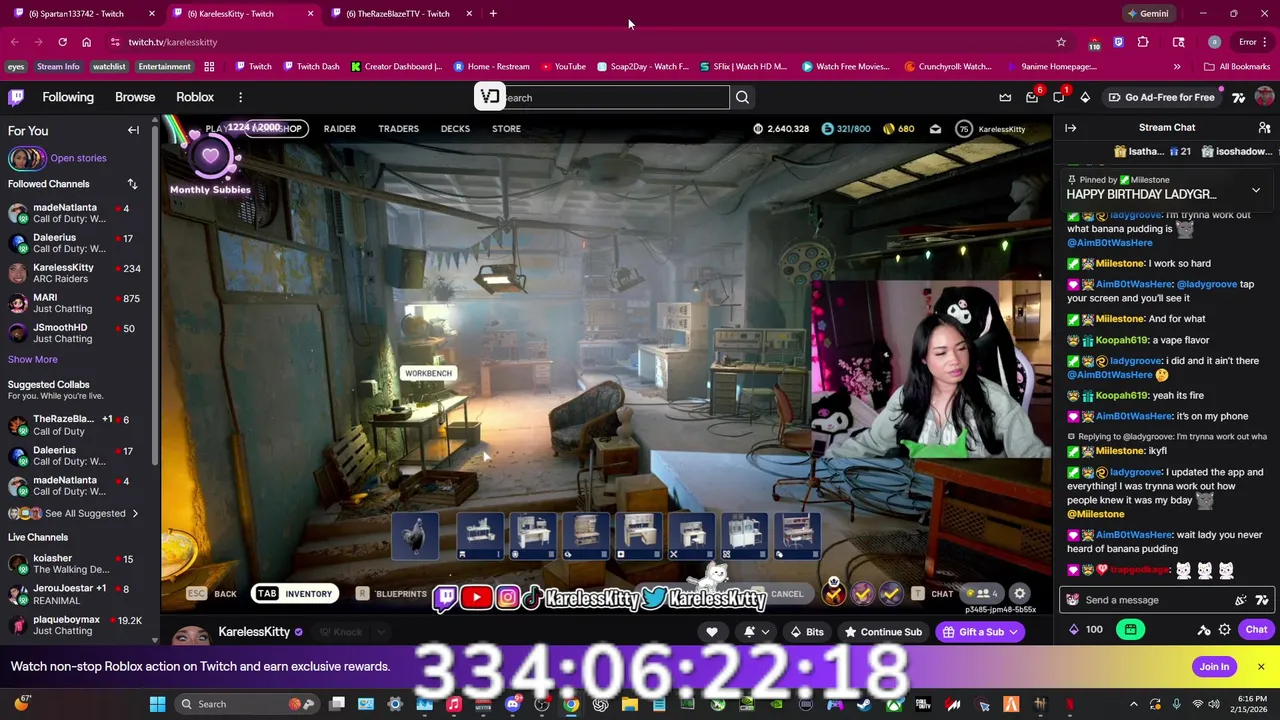Open chat settings gear icon

pos(1225,630)
